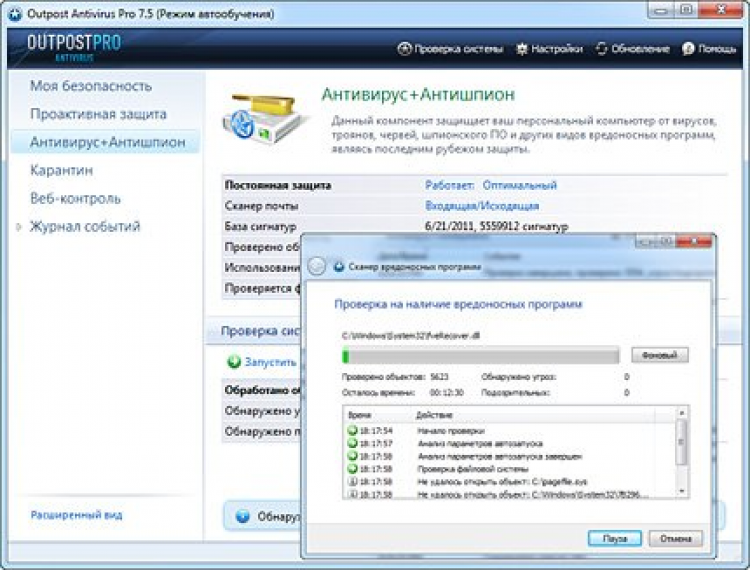750x570 pixels.
Task: Click the Антивирус+Антишпион component illustration icon
Action: [x=263, y=120]
